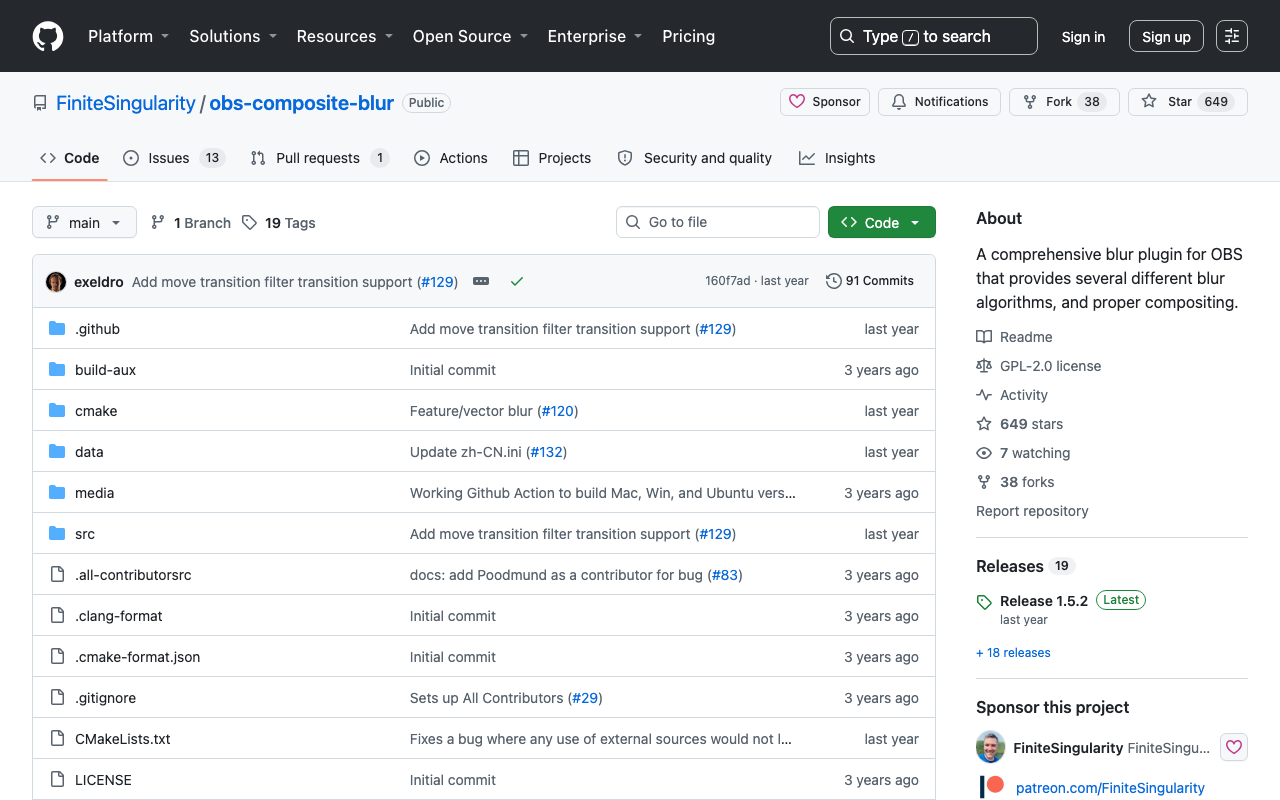Viewport: 1280px width, 800px height.
Task: Expand the Platform menu
Action: click(x=128, y=36)
